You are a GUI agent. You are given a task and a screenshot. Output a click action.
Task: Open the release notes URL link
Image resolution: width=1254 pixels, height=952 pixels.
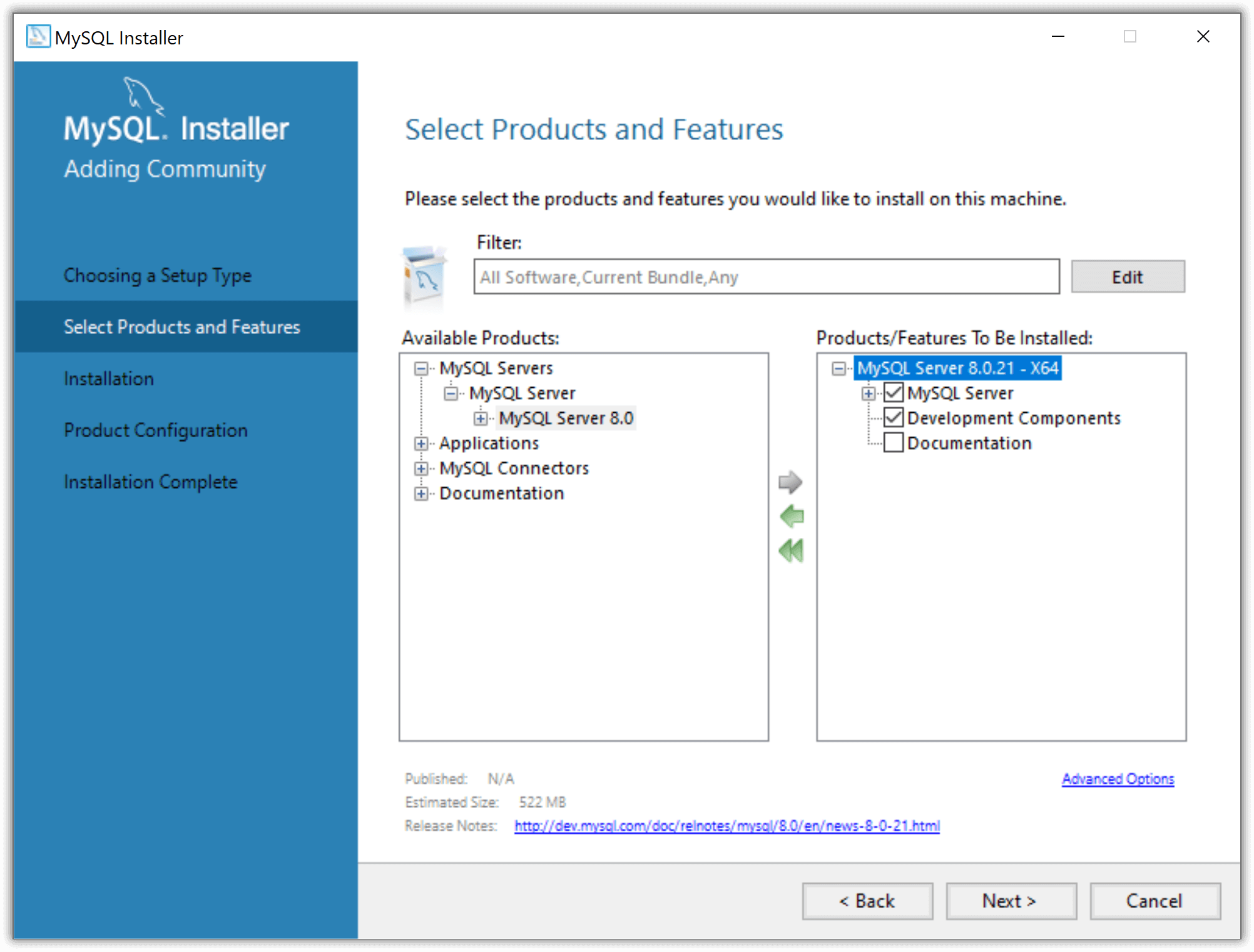click(727, 826)
